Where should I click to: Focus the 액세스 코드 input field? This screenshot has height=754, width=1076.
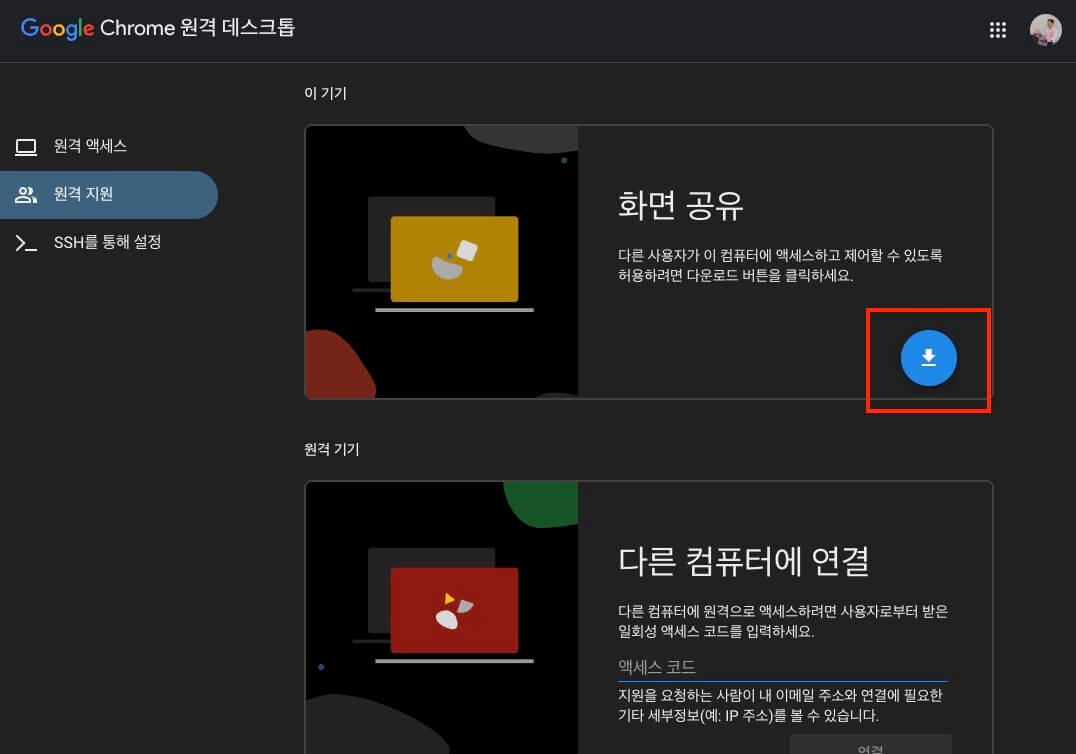tap(782, 667)
